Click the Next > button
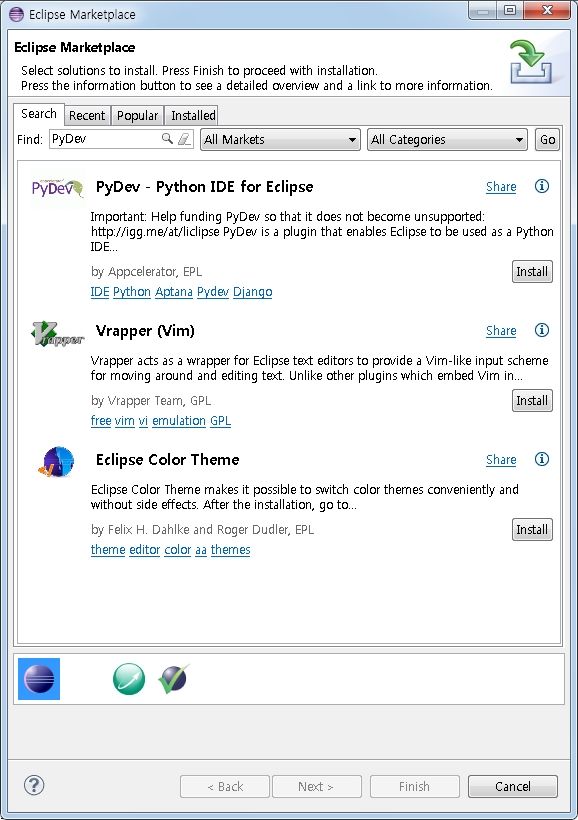 coord(316,787)
